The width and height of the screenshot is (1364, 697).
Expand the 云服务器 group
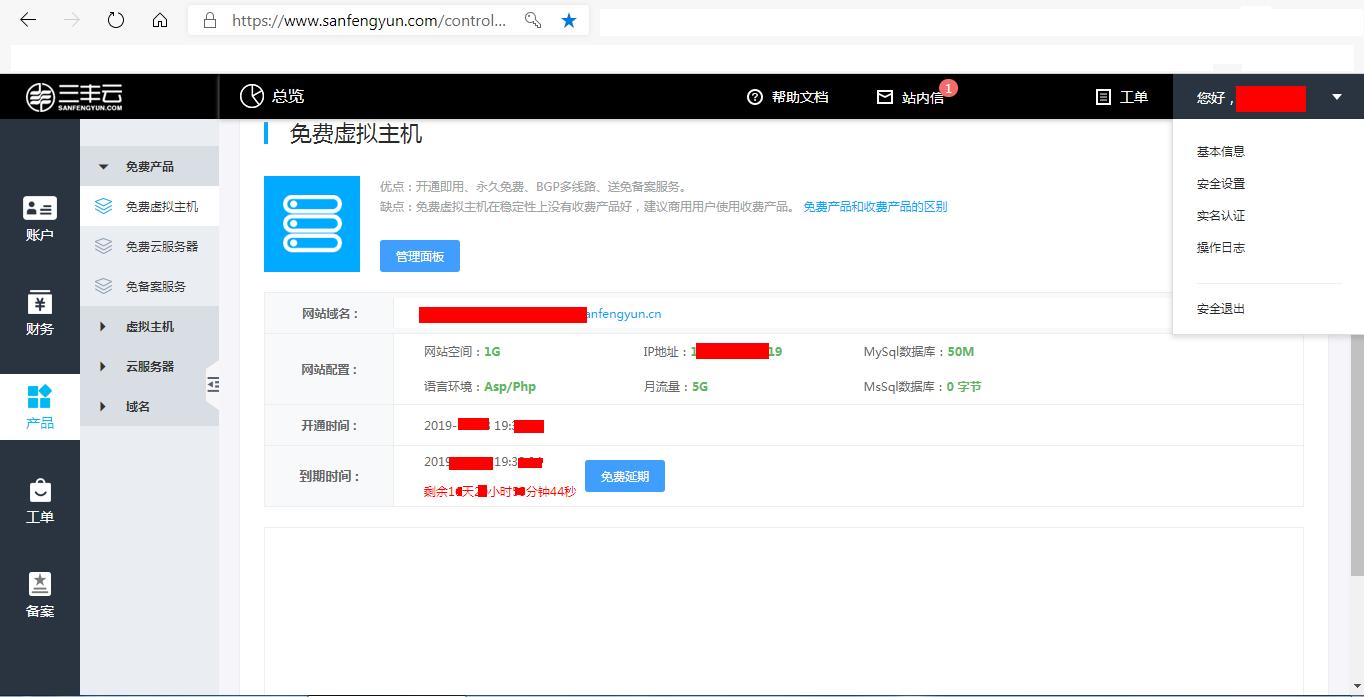pyautogui.click(x=149, y=366)
